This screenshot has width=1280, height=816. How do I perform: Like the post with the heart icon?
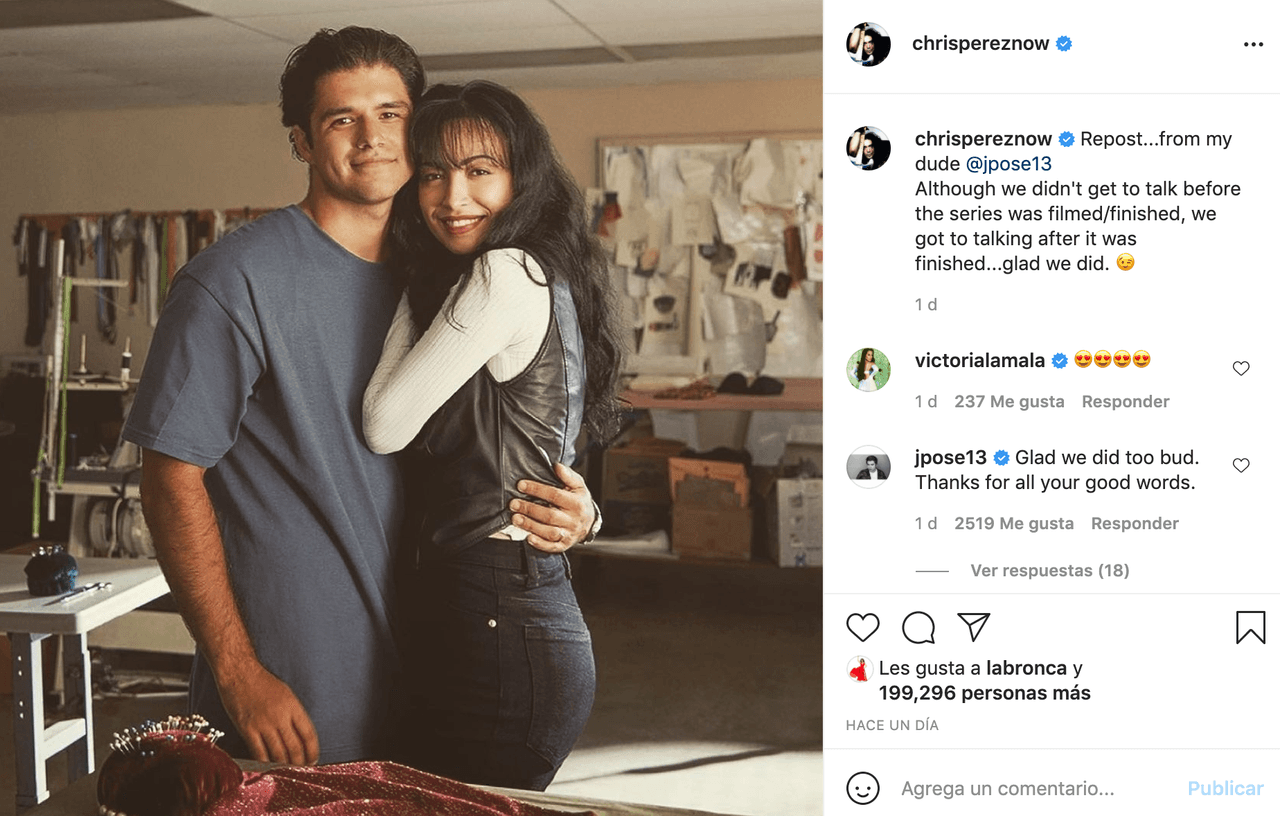click(x=861, y=627)
